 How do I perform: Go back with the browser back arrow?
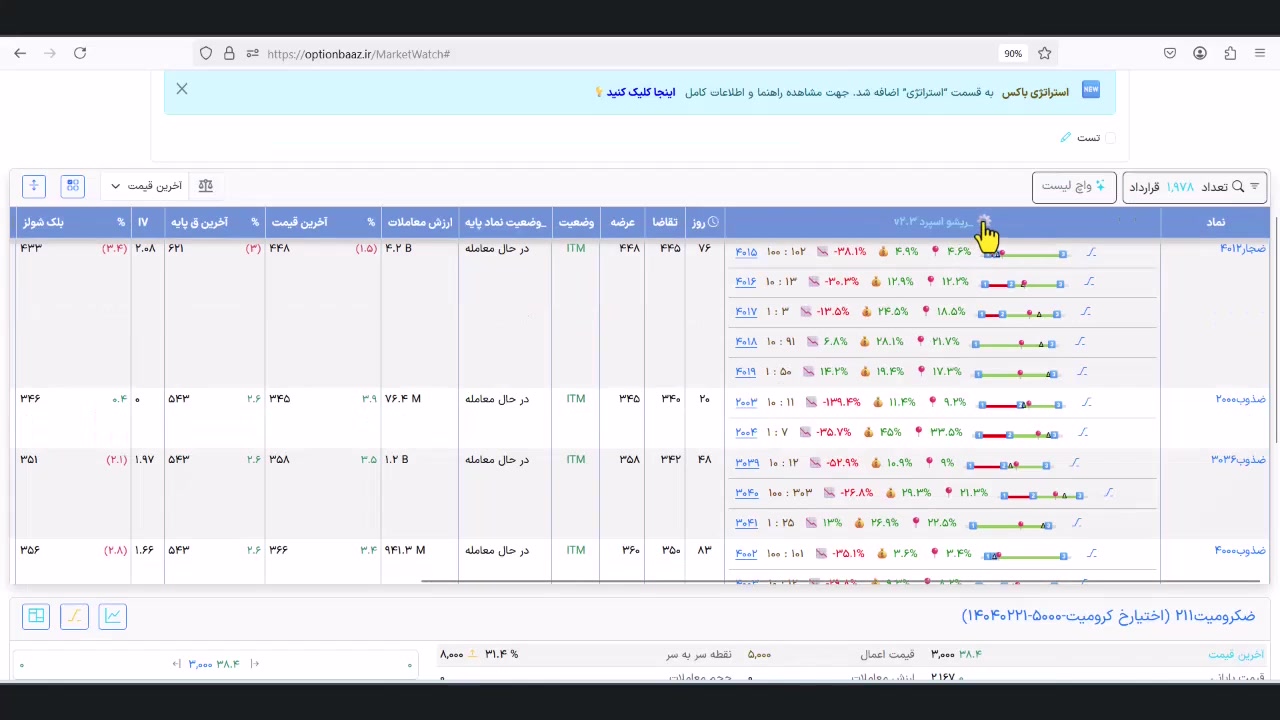click(20, 53)
